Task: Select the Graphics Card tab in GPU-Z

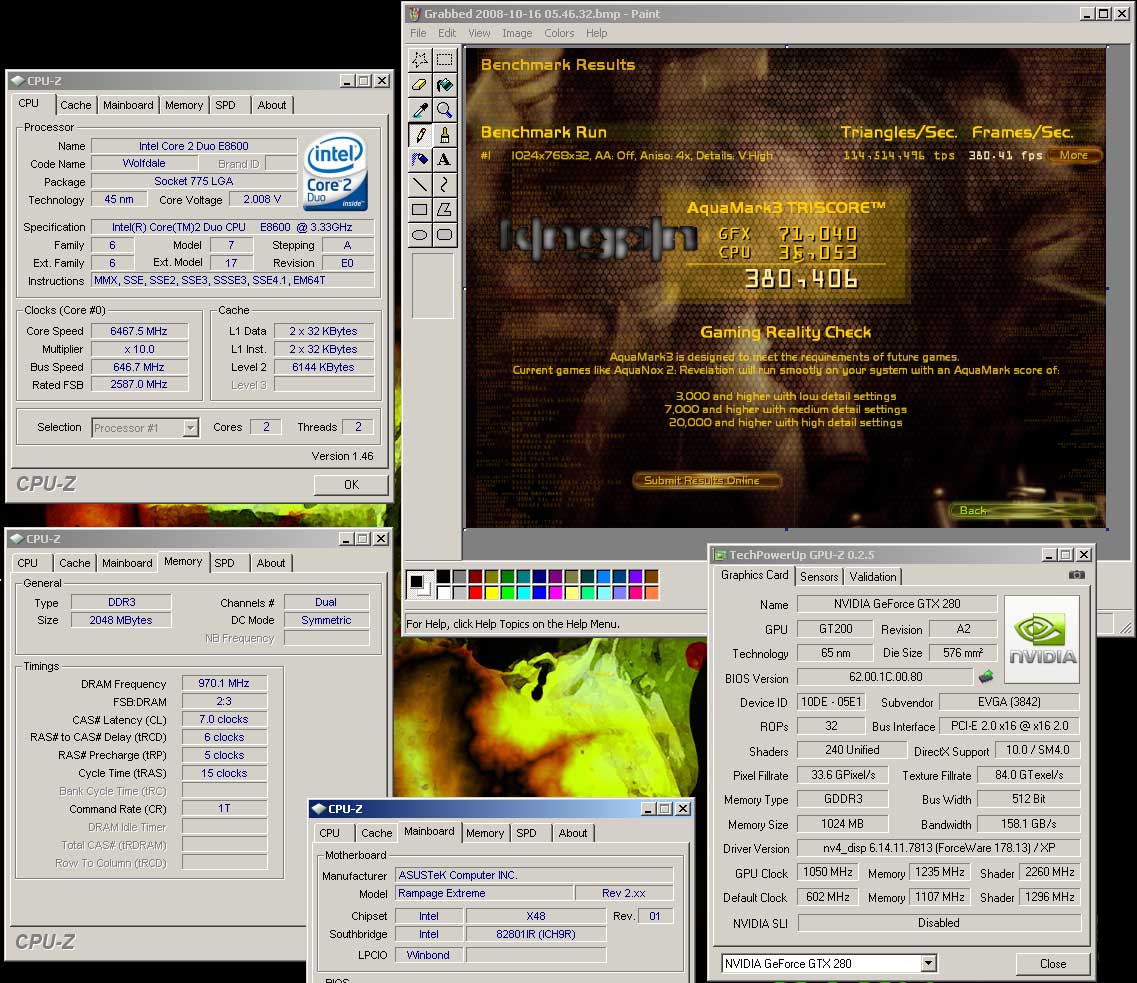Action: [x=754, y=575]
